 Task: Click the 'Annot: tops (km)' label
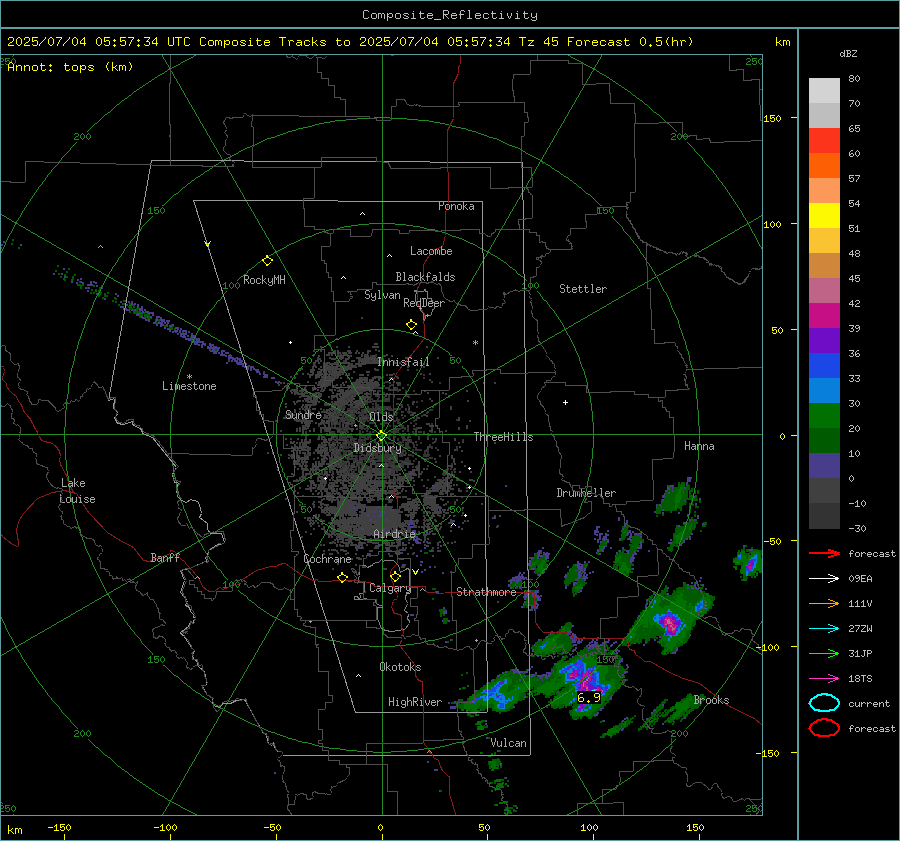tap(70, 67)
